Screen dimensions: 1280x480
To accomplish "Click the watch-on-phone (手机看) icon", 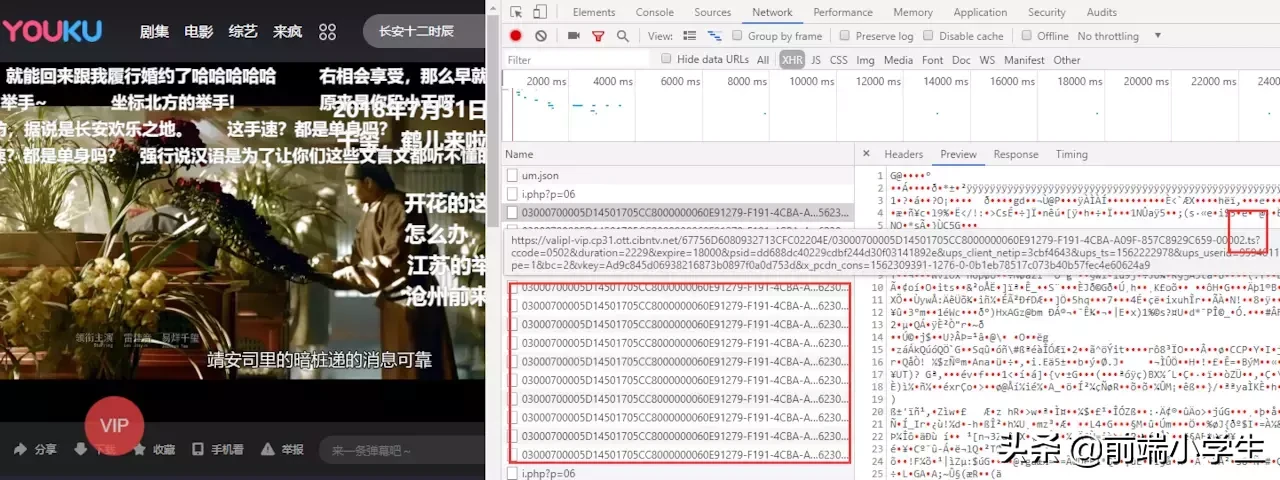I will 199,450.
